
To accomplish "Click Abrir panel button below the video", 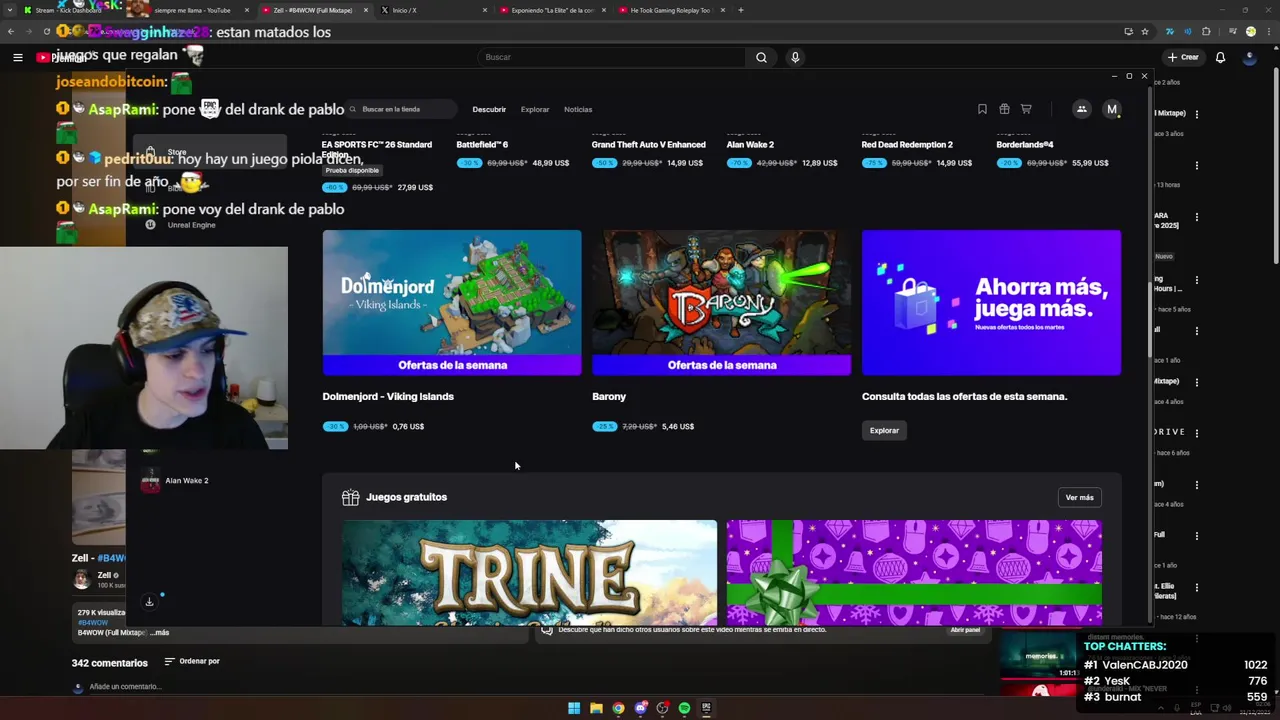I will point(965,630).
